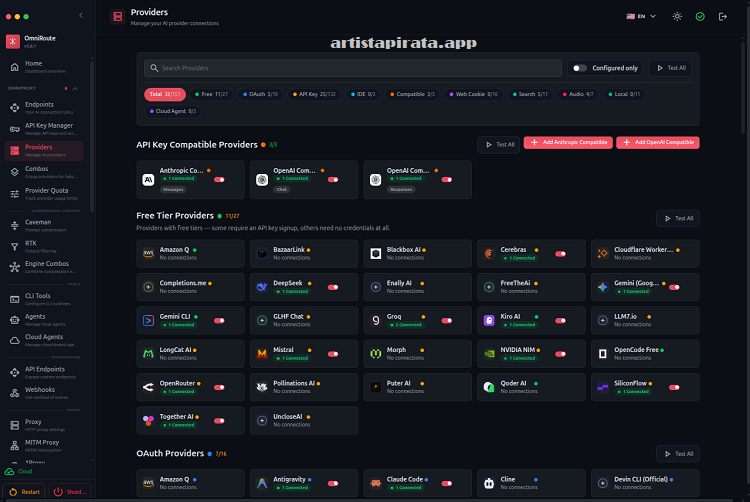The height and width of the screenshot is (502, 750).
Task: Filter by Total 32/151 providers
Action: pyautogui.click(x=165, y=94)
